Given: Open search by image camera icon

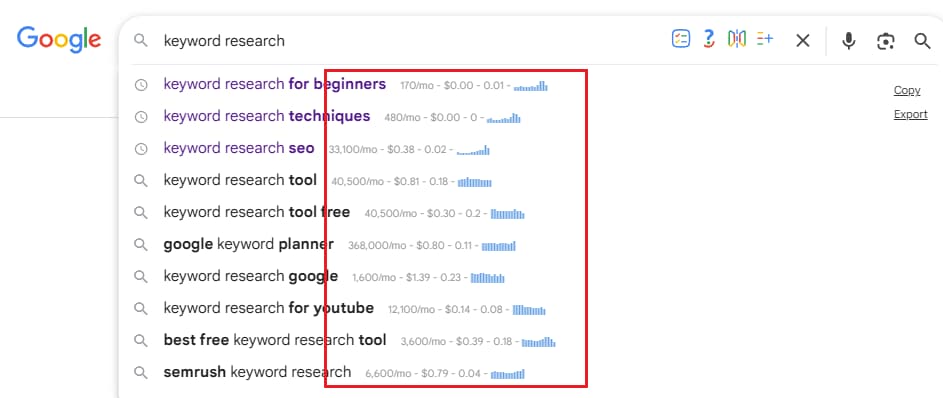Looking at the screenshot, I should click(x=885, y=41).
